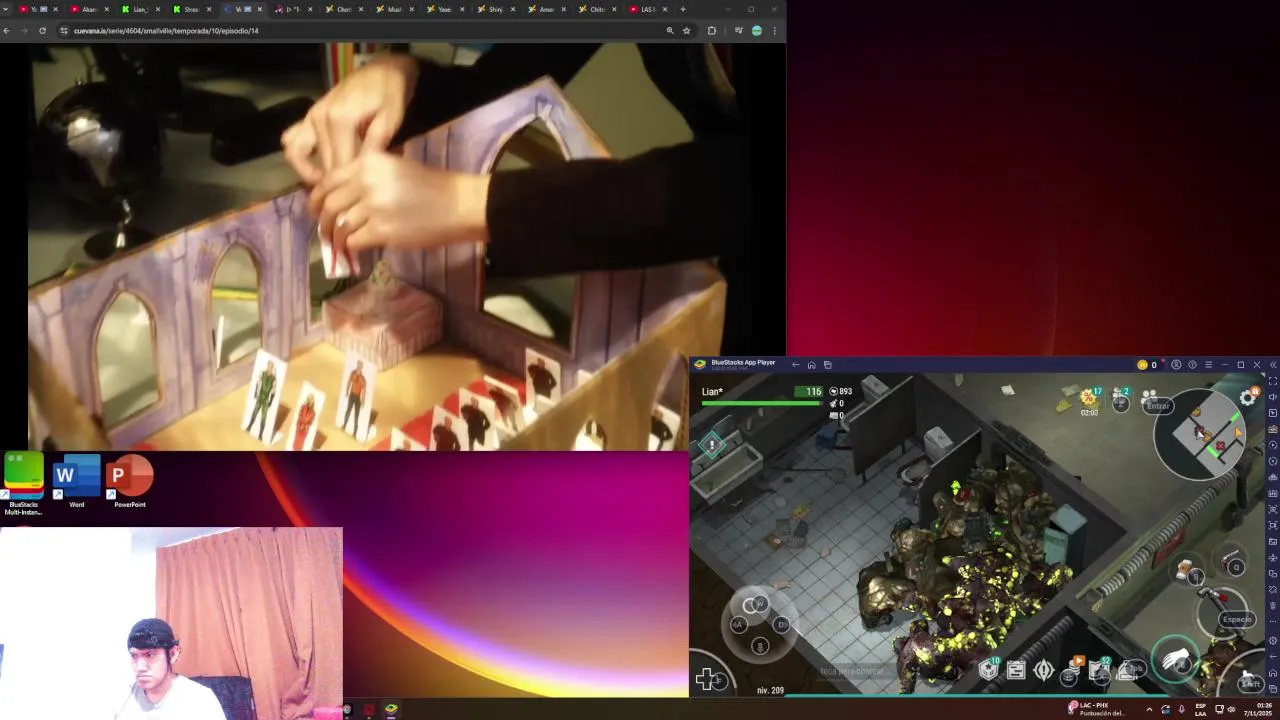Open the emblem skills icon in game
The width and height of the screenshot is (1280, 720).
(1044, 671)
